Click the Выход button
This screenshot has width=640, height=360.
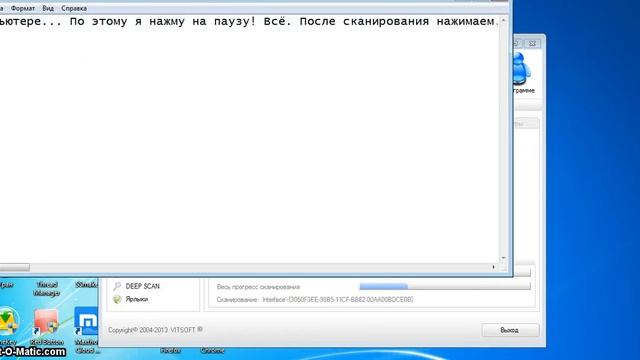pyautogui.click(x=510, y=330)
